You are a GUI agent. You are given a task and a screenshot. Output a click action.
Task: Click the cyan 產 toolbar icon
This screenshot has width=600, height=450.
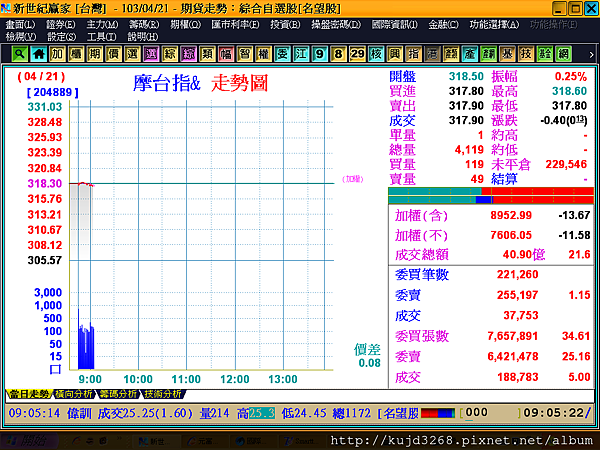(470, 54)
